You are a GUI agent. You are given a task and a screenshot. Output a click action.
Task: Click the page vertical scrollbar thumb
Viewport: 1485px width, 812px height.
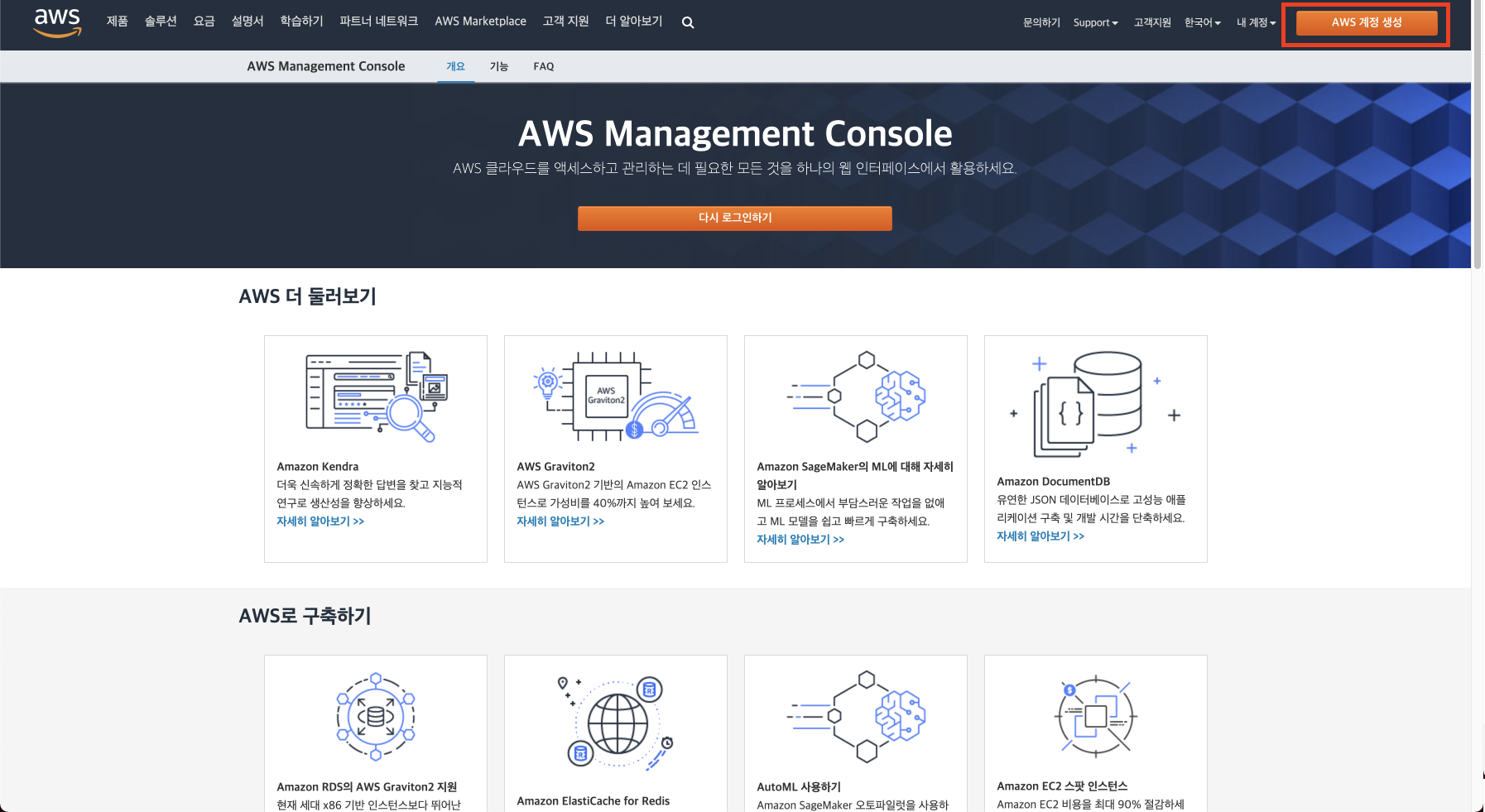(x=1478, y=135)
